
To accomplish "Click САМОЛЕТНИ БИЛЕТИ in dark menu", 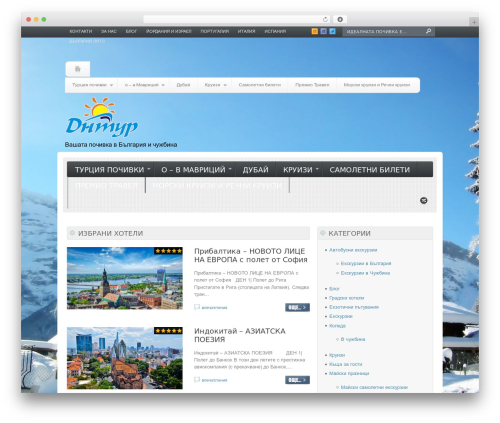I will coord(370,170).
